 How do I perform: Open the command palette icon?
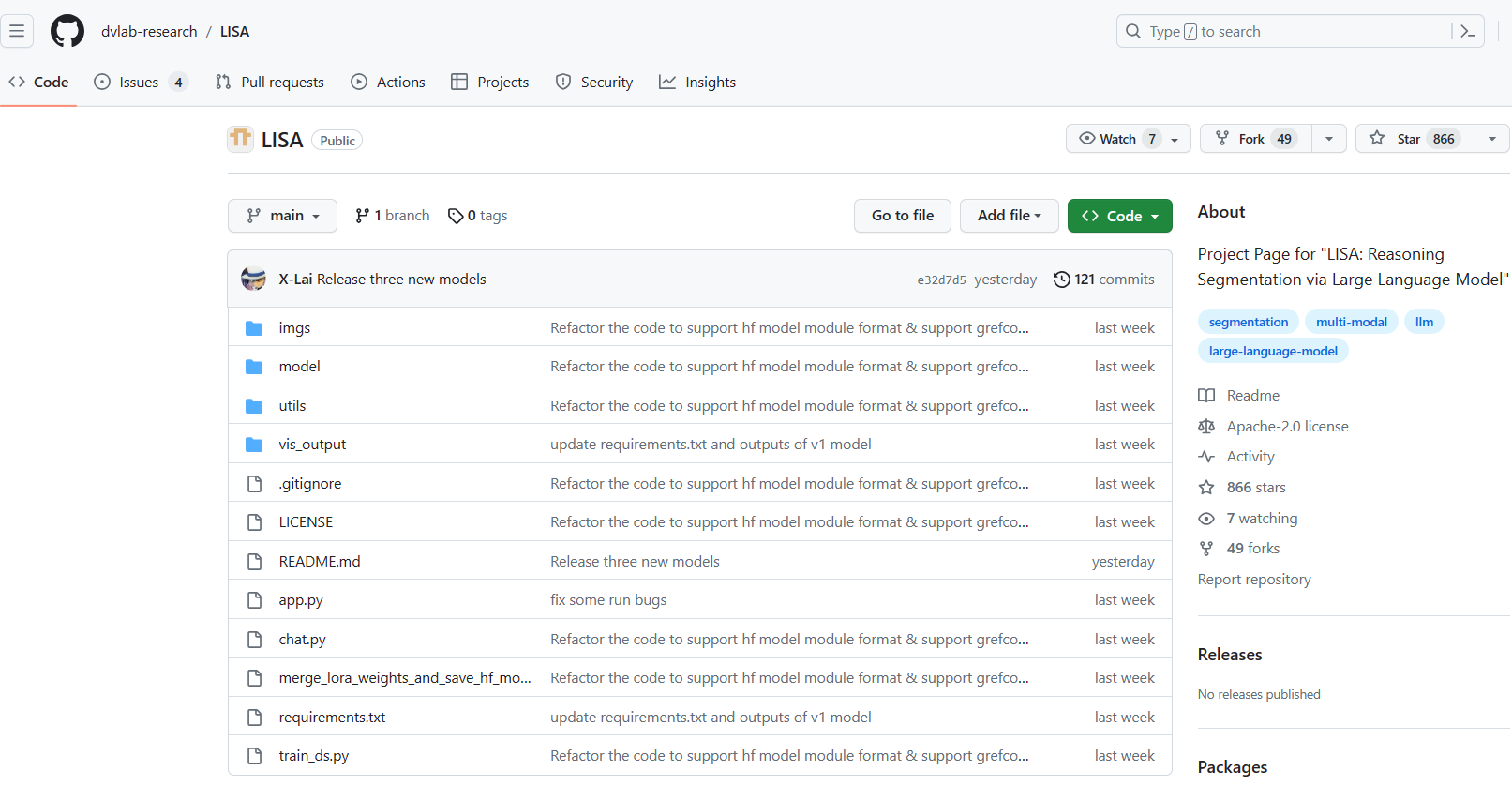click(1468, 31)
